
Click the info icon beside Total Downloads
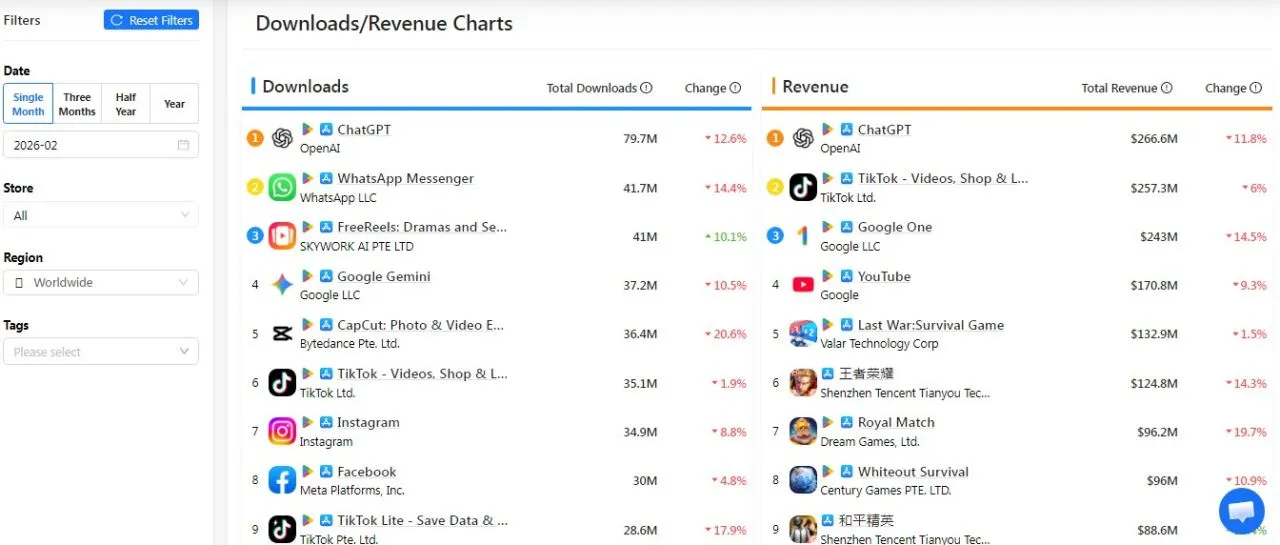click(x=646, y=88)
